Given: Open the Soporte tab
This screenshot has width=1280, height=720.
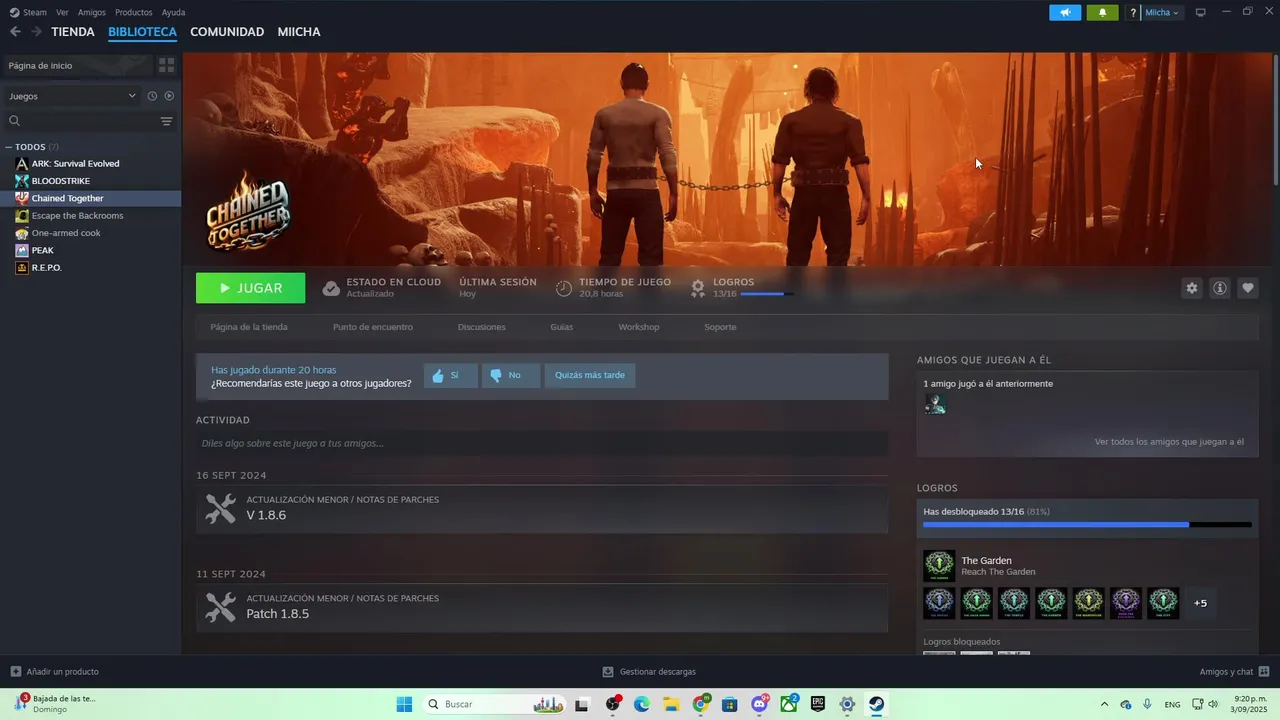Looking at the screenshot, I should [720, 327].
